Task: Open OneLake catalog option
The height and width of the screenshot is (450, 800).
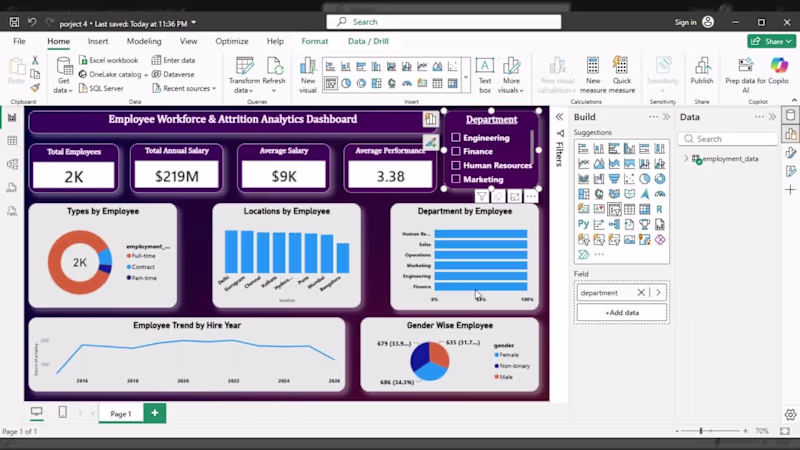Action: 113,74
